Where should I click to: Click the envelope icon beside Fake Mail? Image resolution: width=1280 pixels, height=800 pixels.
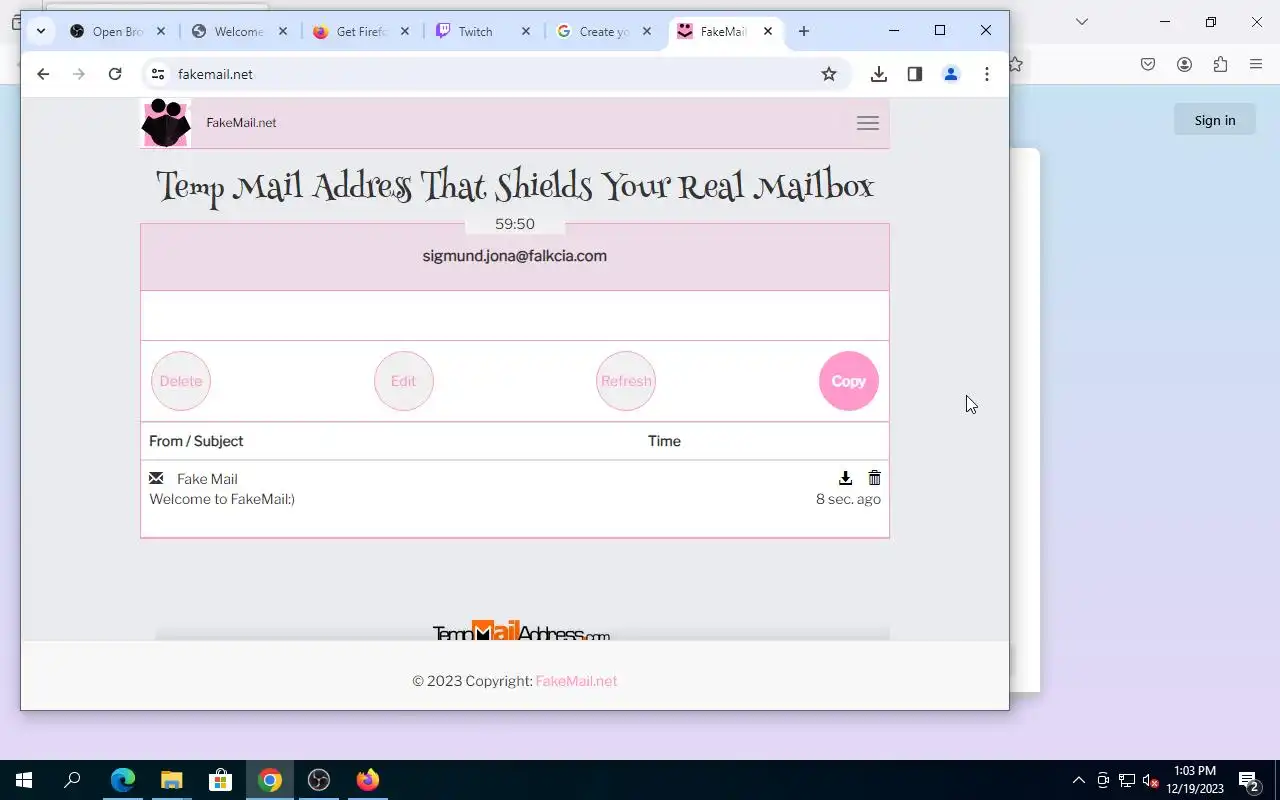click(156, 478)
